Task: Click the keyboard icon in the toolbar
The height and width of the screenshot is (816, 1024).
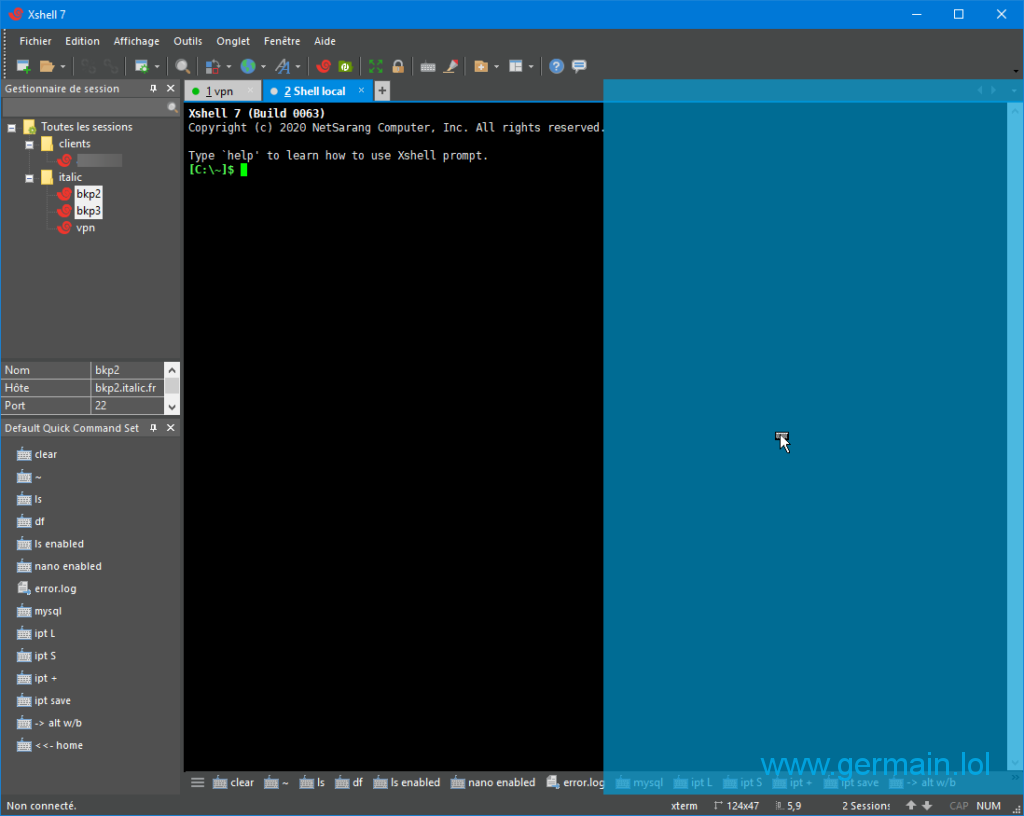Action: [428, 66]
